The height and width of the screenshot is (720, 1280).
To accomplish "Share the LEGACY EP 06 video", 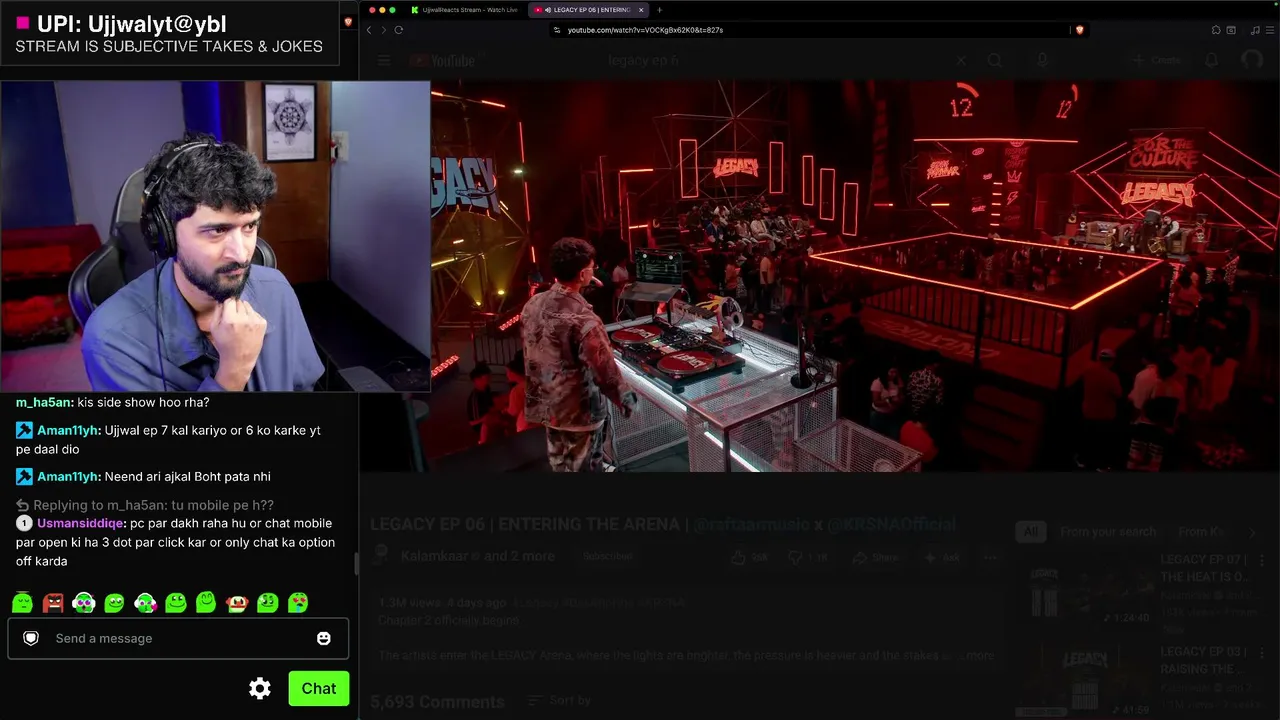I will tap(877, 557).
